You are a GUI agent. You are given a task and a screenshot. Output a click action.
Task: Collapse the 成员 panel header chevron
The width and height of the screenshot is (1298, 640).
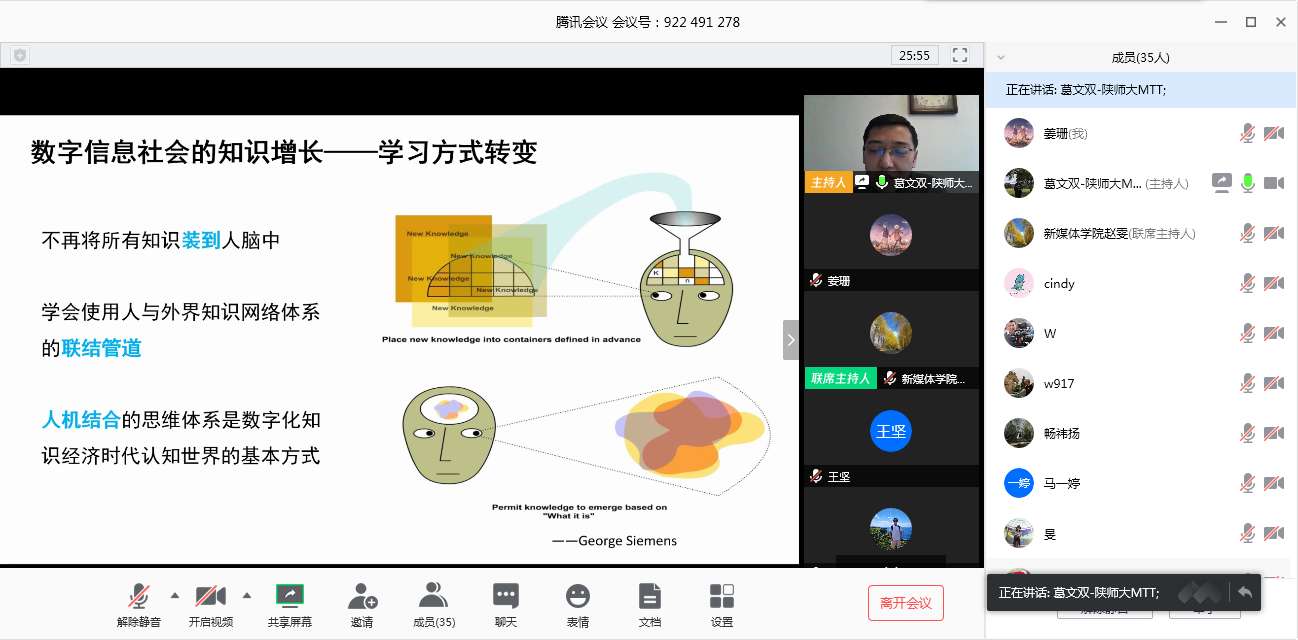click(1001, 58)
